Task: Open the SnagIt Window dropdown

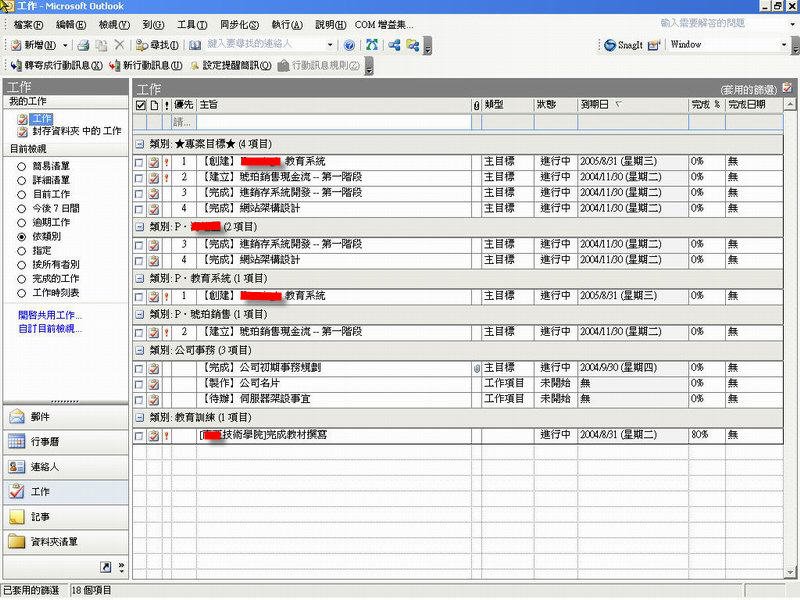Action: pos(784,45)
